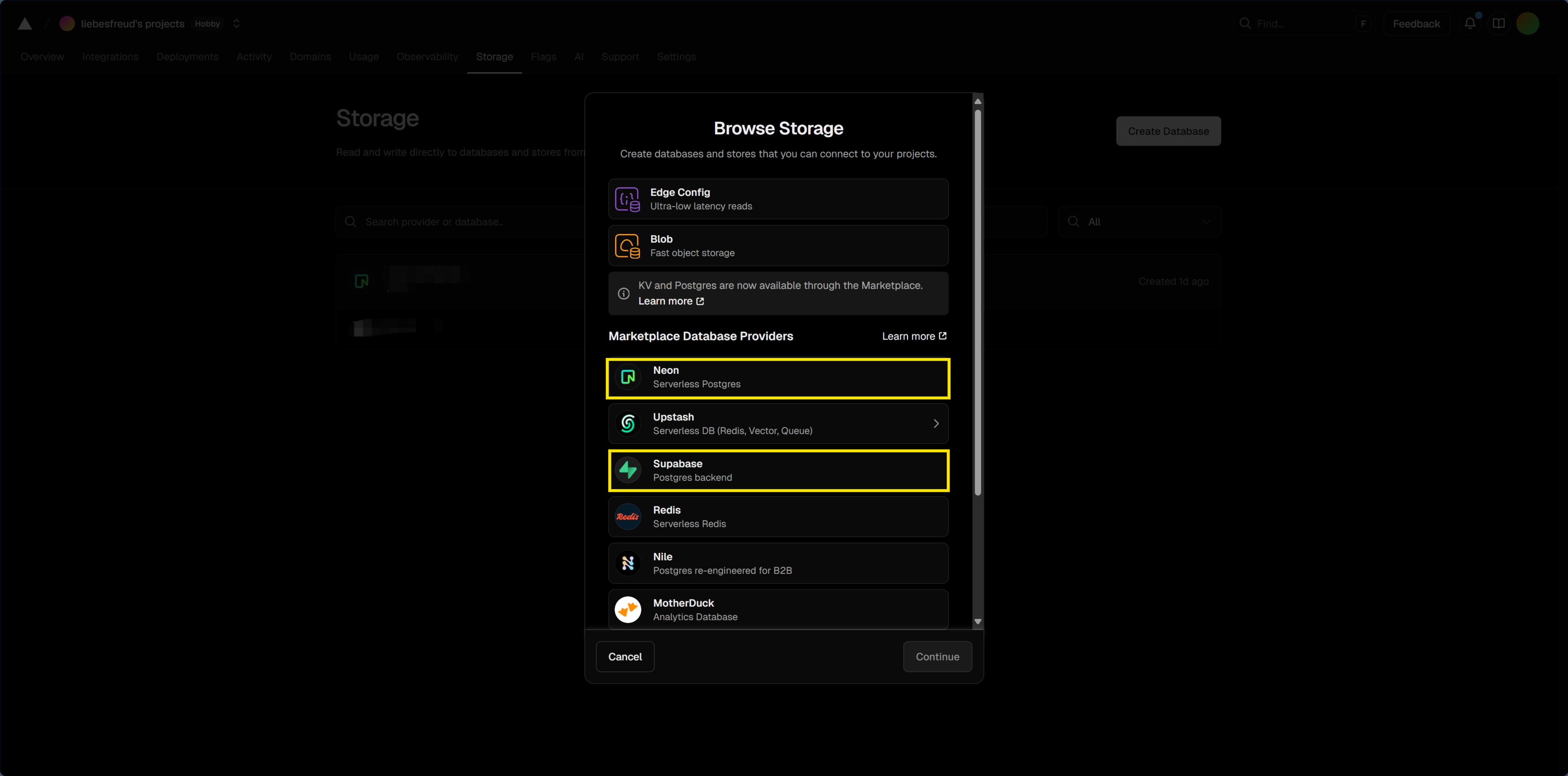Open the notifications bell
Image resolution: width=1568 pixels, height=776 pixels.
point(1469,24)
